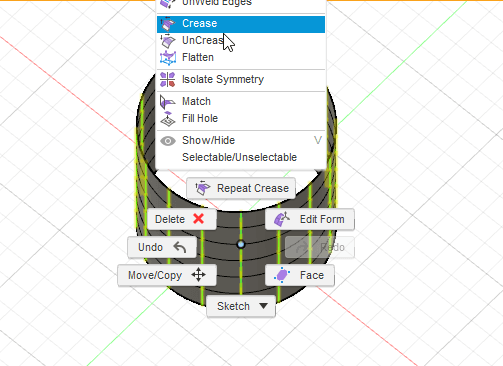
Task: Click the Delete button
Action: pos(182,219)
